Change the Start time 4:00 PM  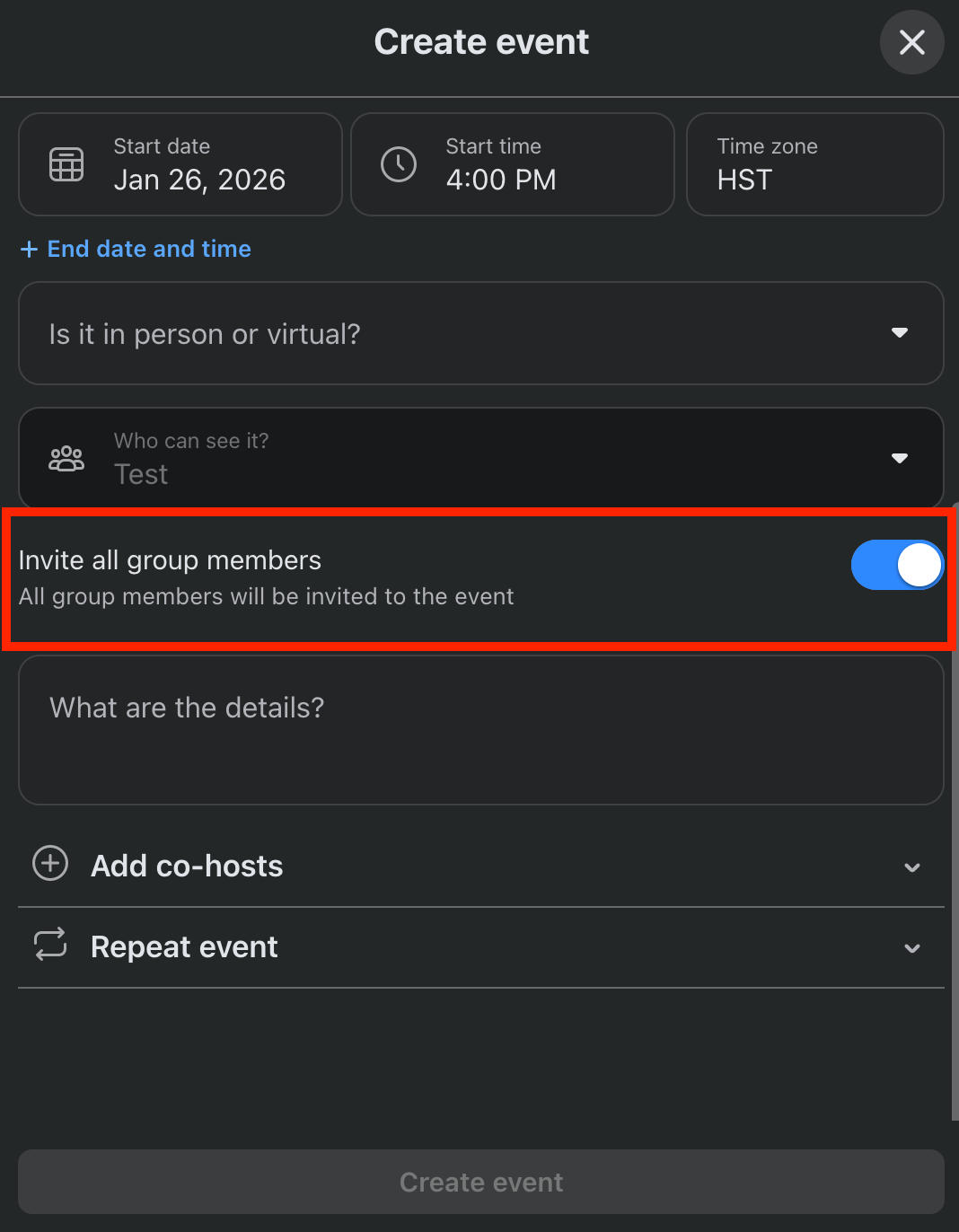[501, 180]
